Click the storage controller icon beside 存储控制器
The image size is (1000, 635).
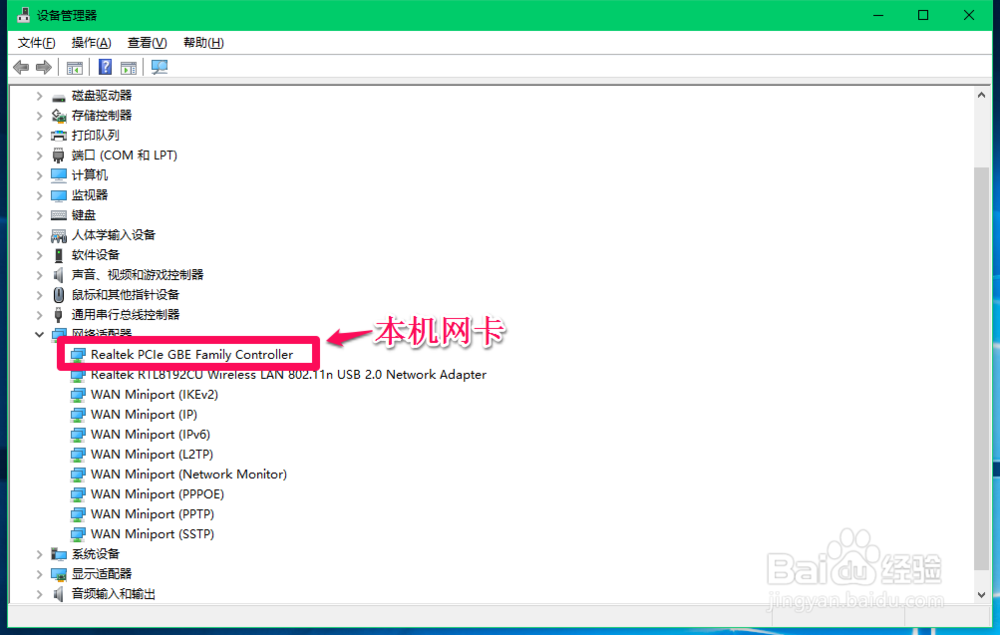59,116
